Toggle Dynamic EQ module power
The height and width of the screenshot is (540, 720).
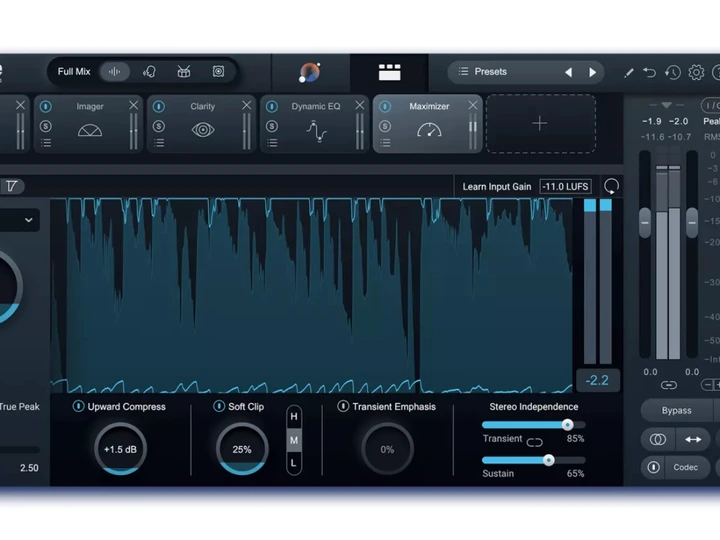point(272,107)
